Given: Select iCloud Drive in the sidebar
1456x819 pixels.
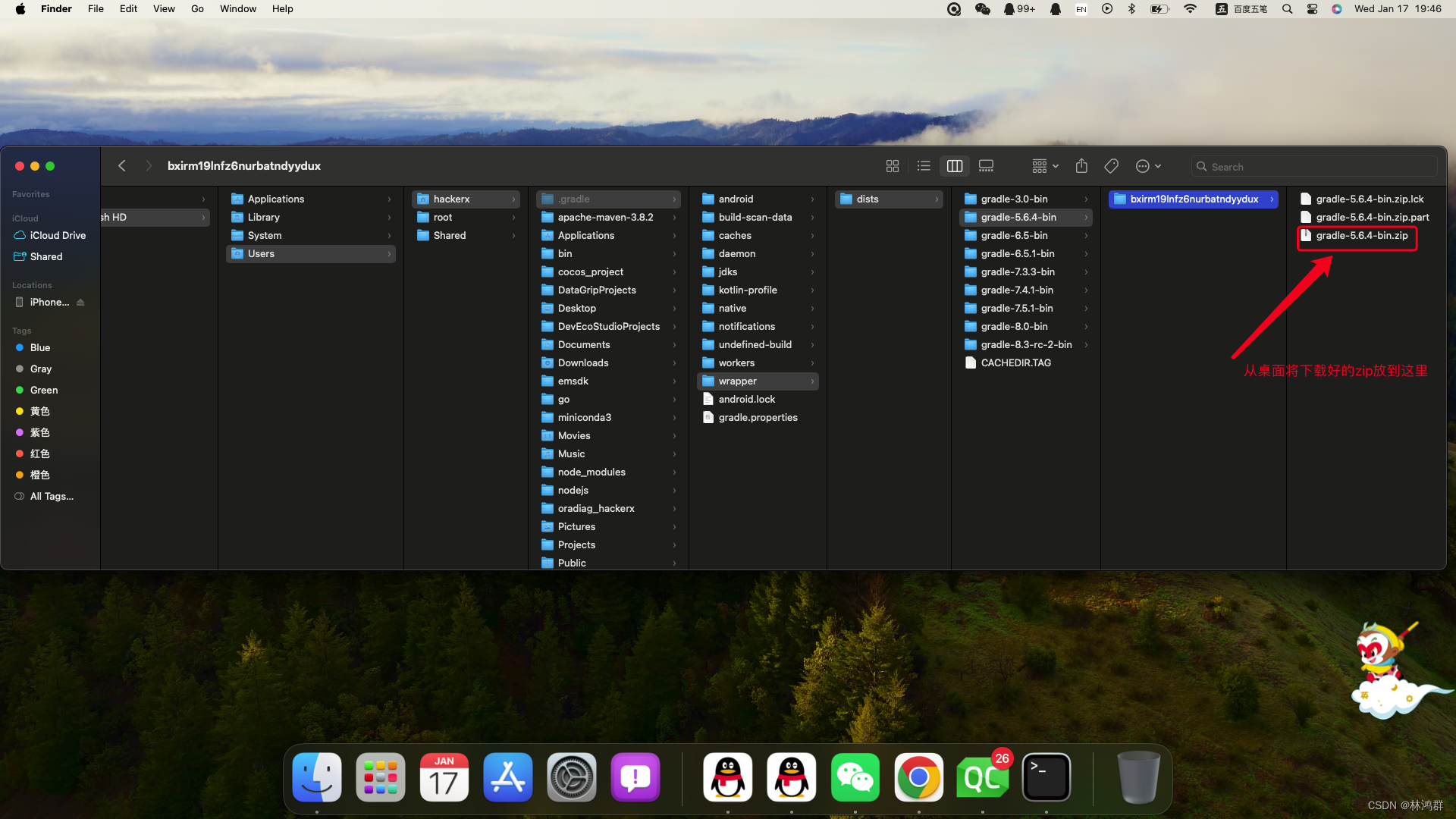Looking at the screenshot, I should (58, 236).
